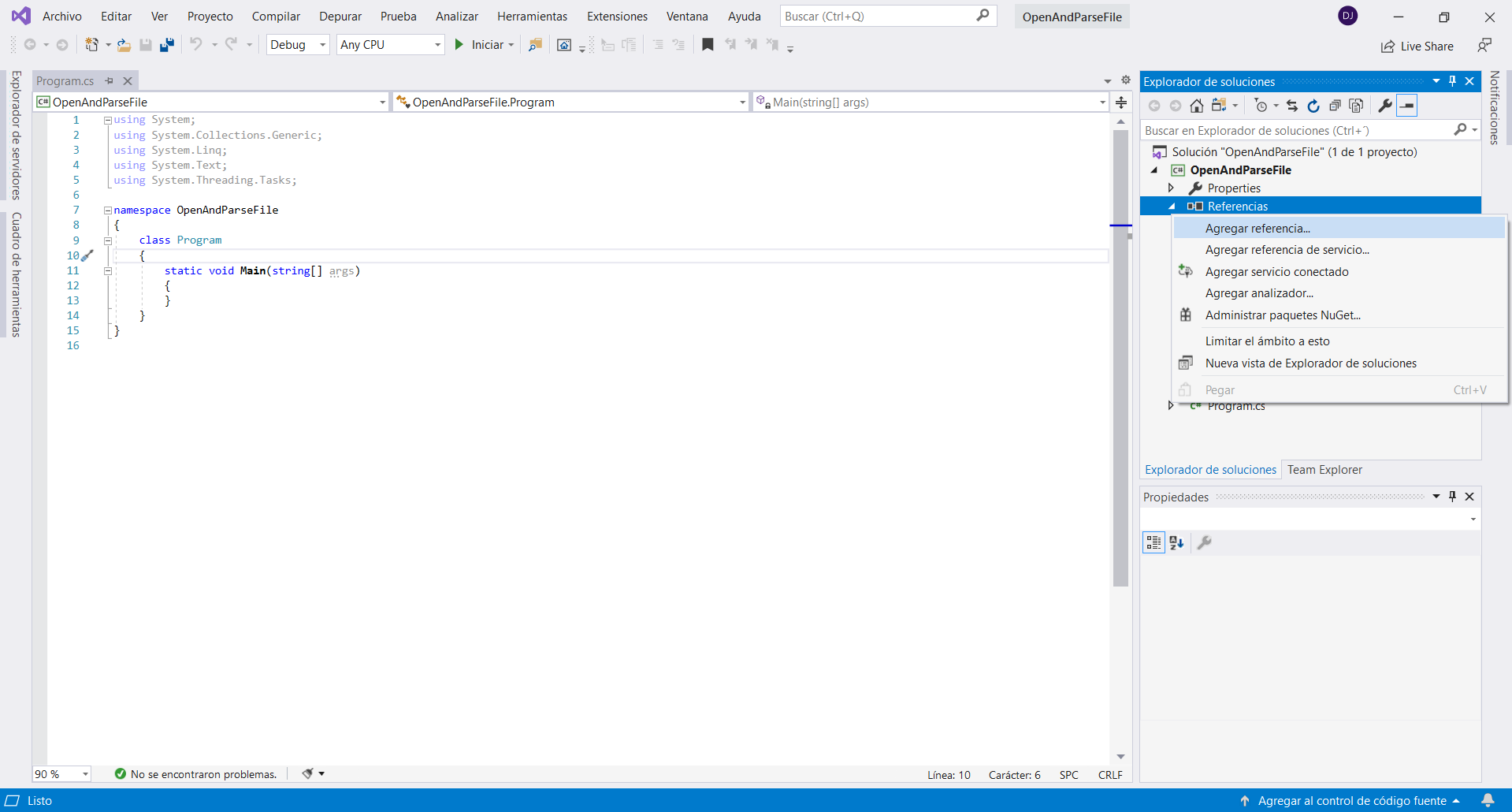The image size is (1512, 812).
Task: Click the Live Share button
Action: (1417, 47)
